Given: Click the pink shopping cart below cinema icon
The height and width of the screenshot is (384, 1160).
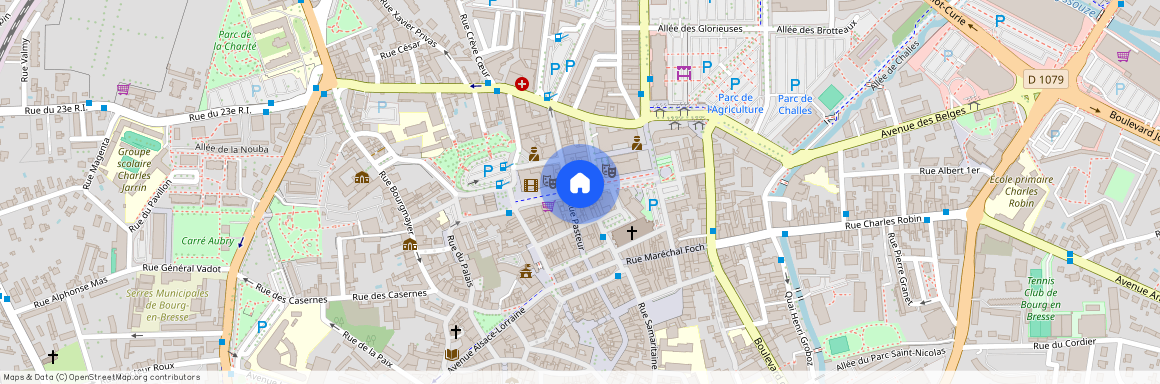Looking at the screenshot, I should (x=548, y=206).
